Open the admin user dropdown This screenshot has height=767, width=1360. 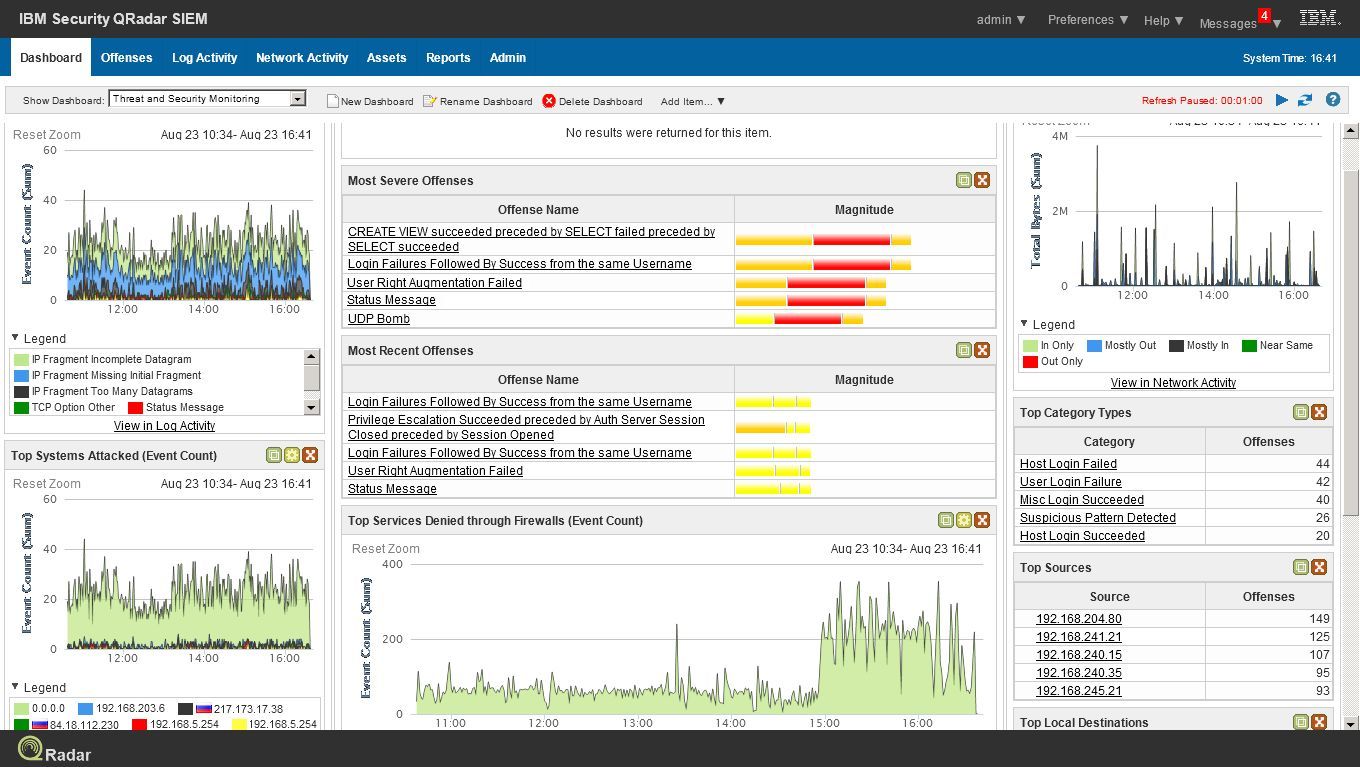coord(1001,20)
